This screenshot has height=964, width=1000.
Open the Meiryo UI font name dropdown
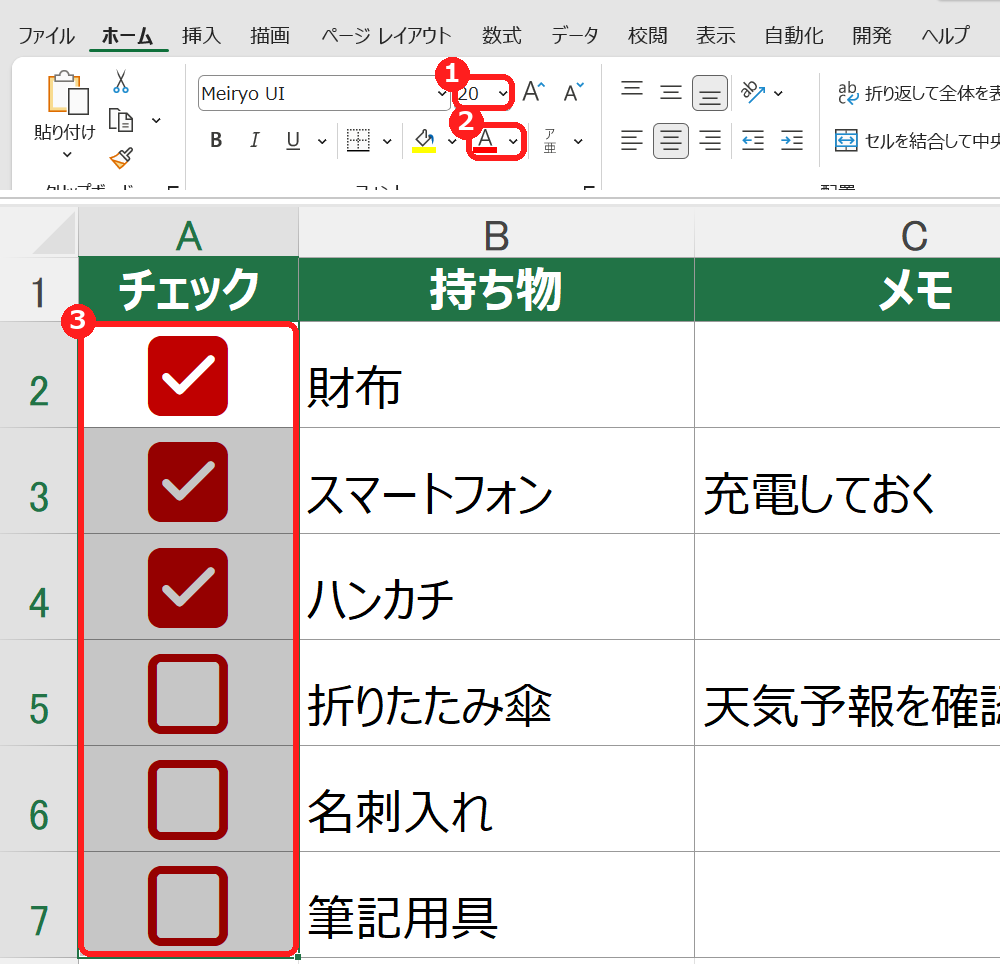pos(441,93)
